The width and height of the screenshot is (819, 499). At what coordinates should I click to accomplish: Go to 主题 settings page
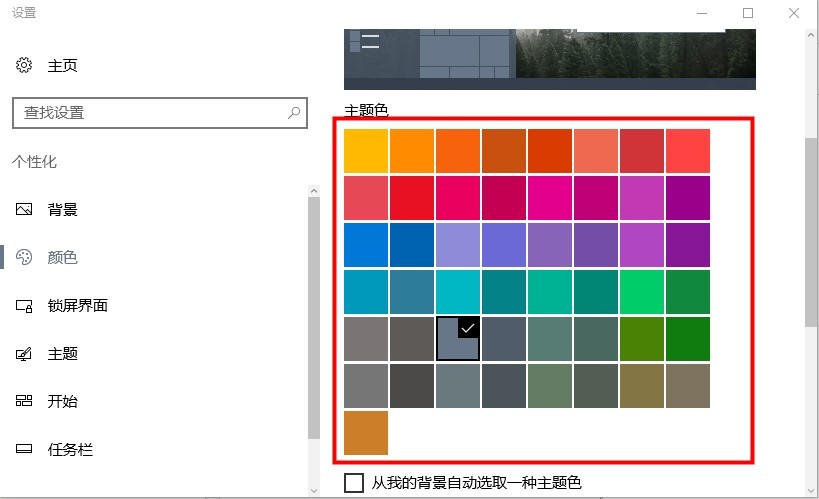[63, 354]
